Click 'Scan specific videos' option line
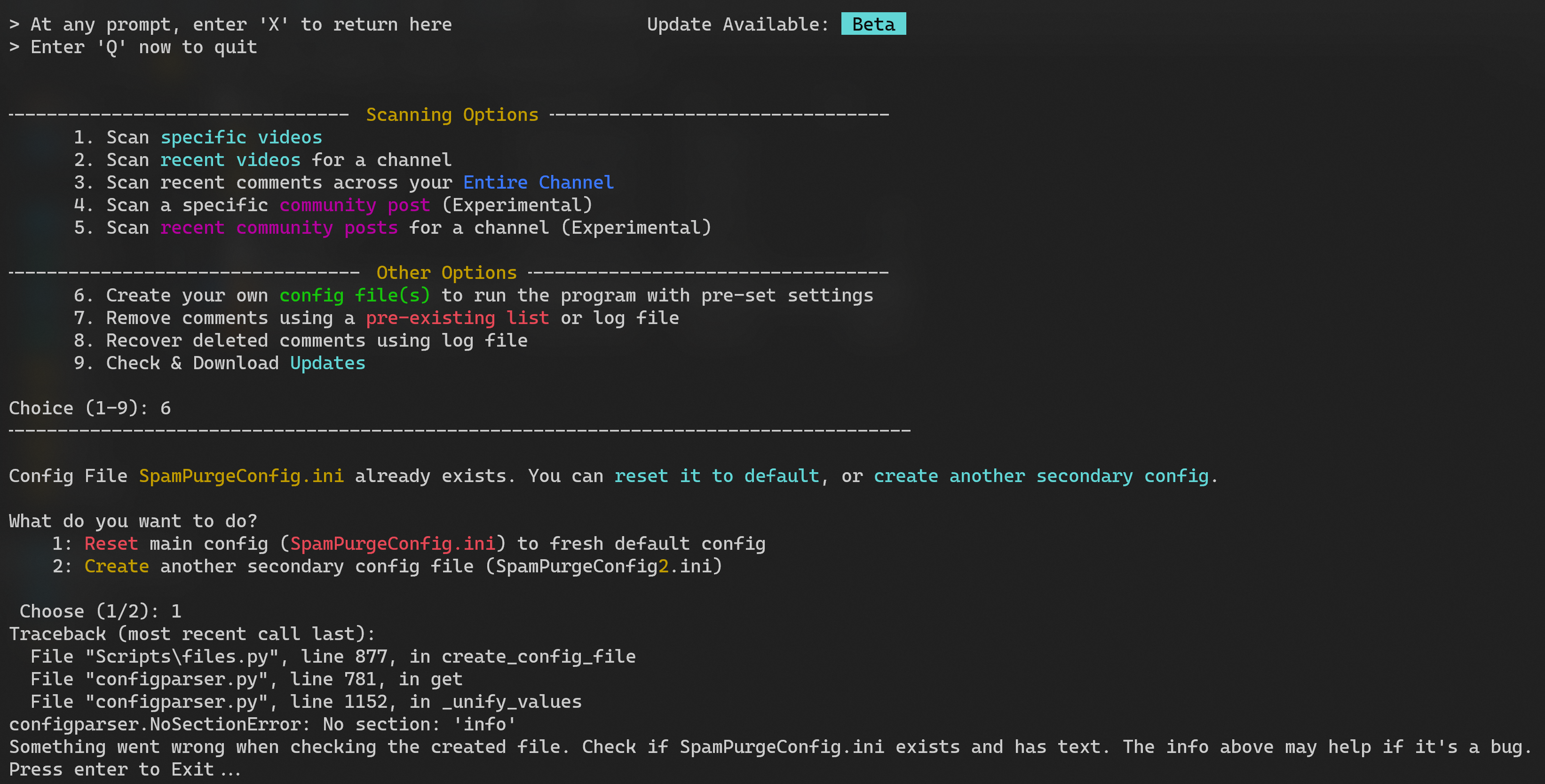 (198, 137)
